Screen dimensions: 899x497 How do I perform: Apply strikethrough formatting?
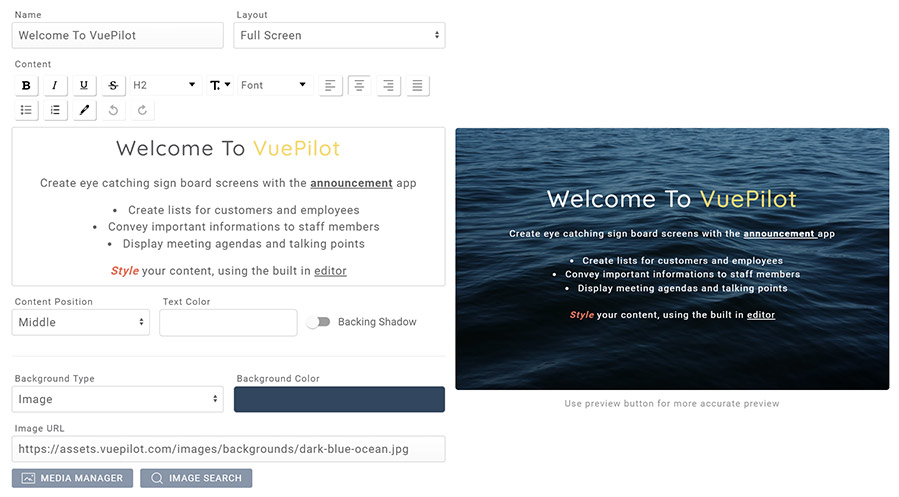coord(113,85)
